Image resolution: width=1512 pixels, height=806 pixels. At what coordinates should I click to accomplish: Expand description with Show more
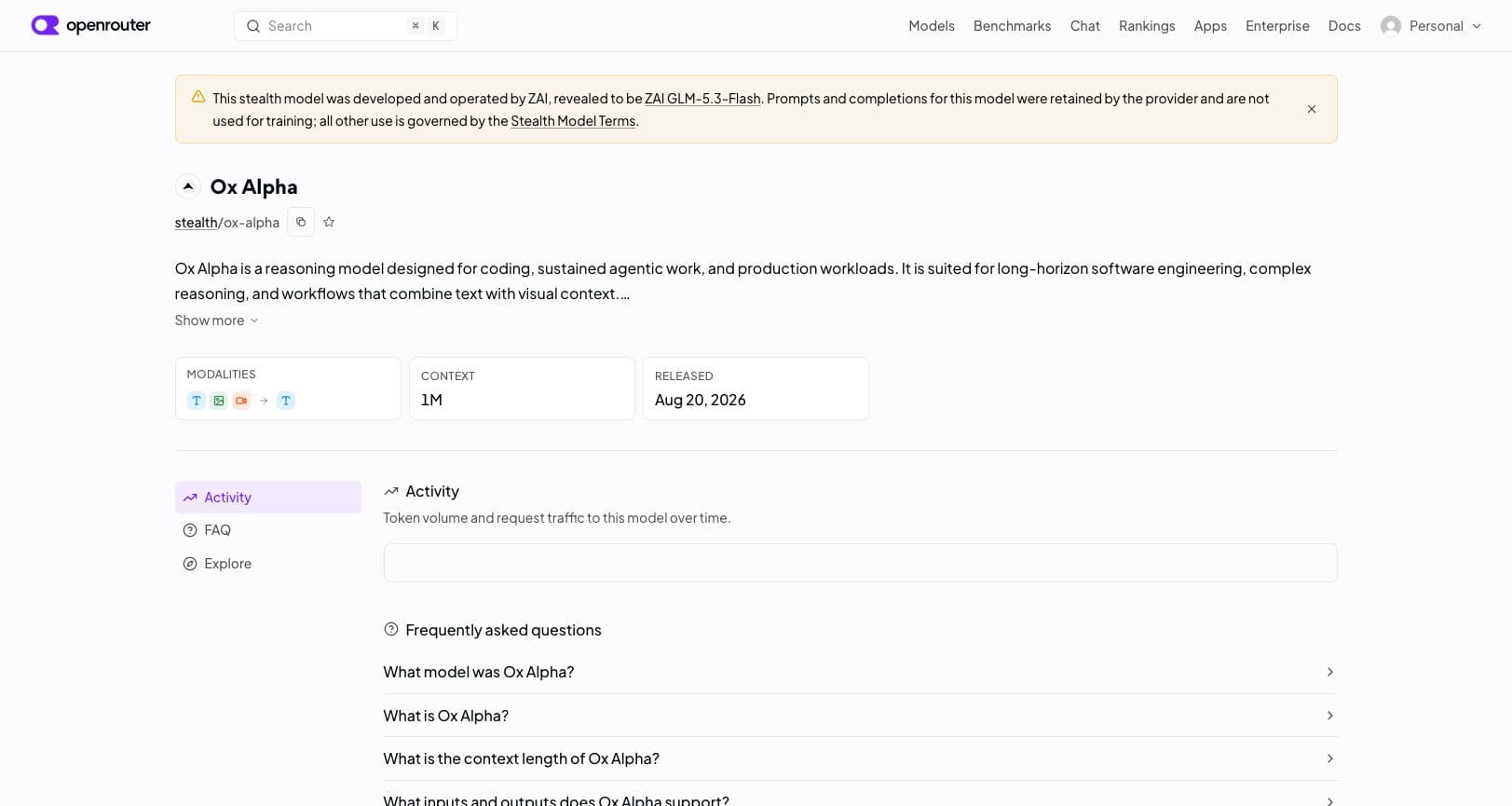point(216,321)
